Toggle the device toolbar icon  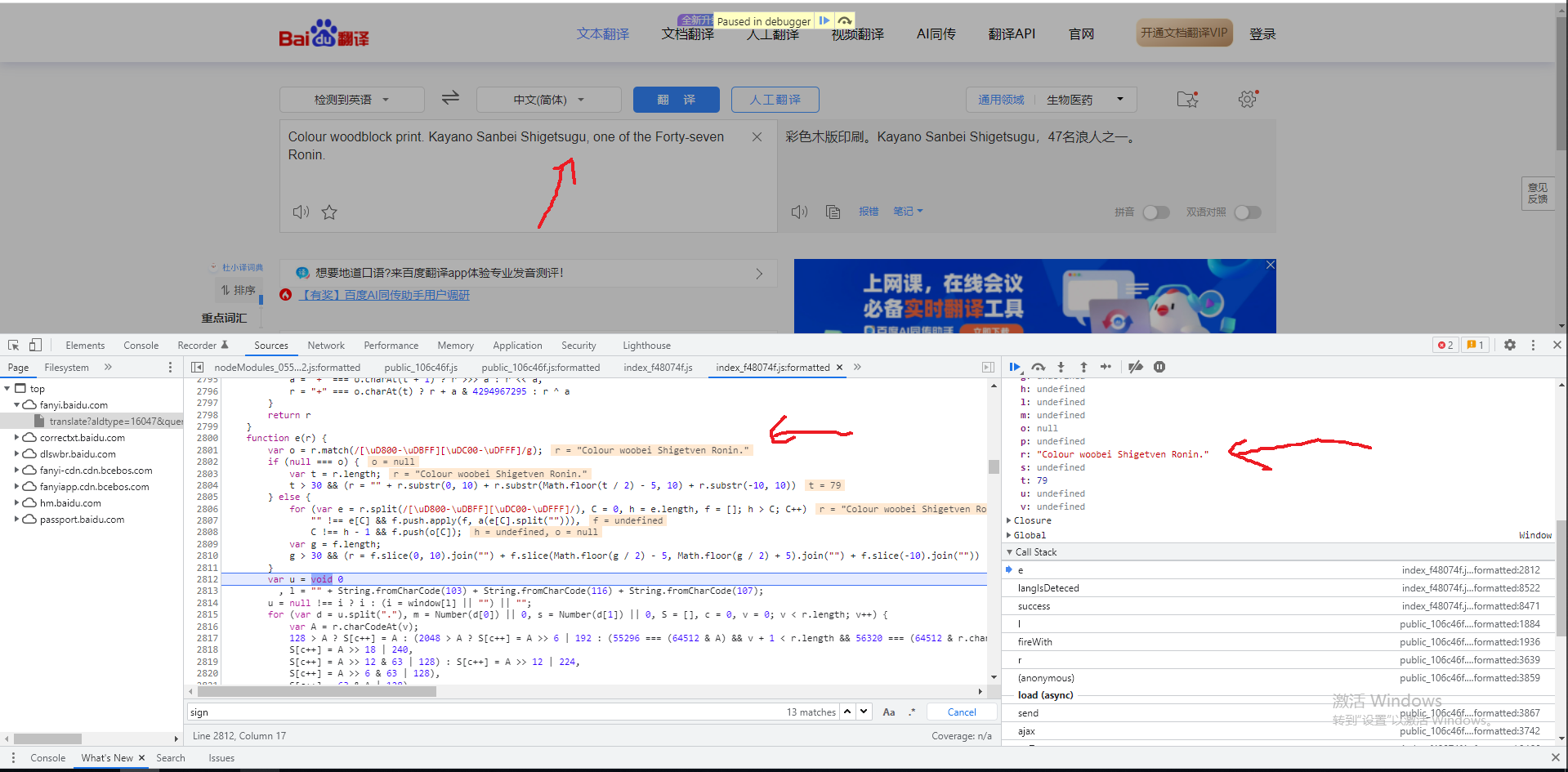click(x=35, y=345)
